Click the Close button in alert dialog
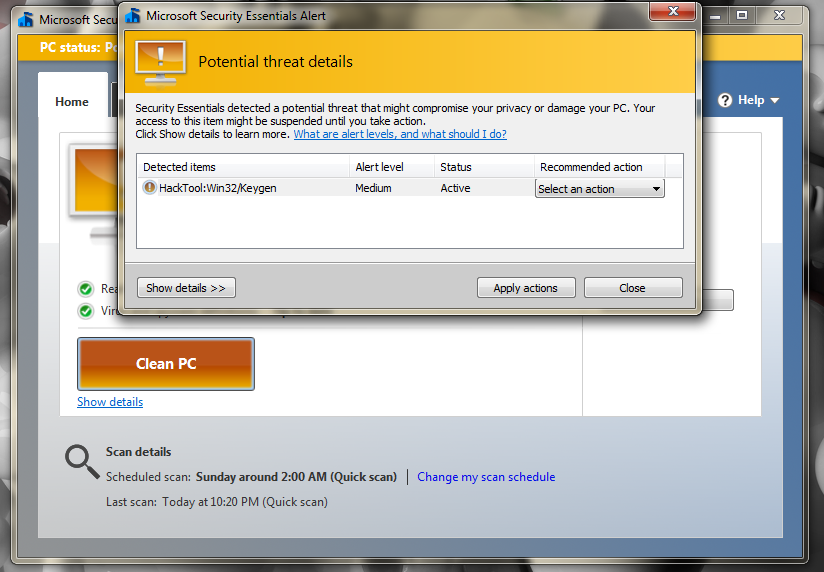This screenshot has height=572, width=824. point(633,288)
